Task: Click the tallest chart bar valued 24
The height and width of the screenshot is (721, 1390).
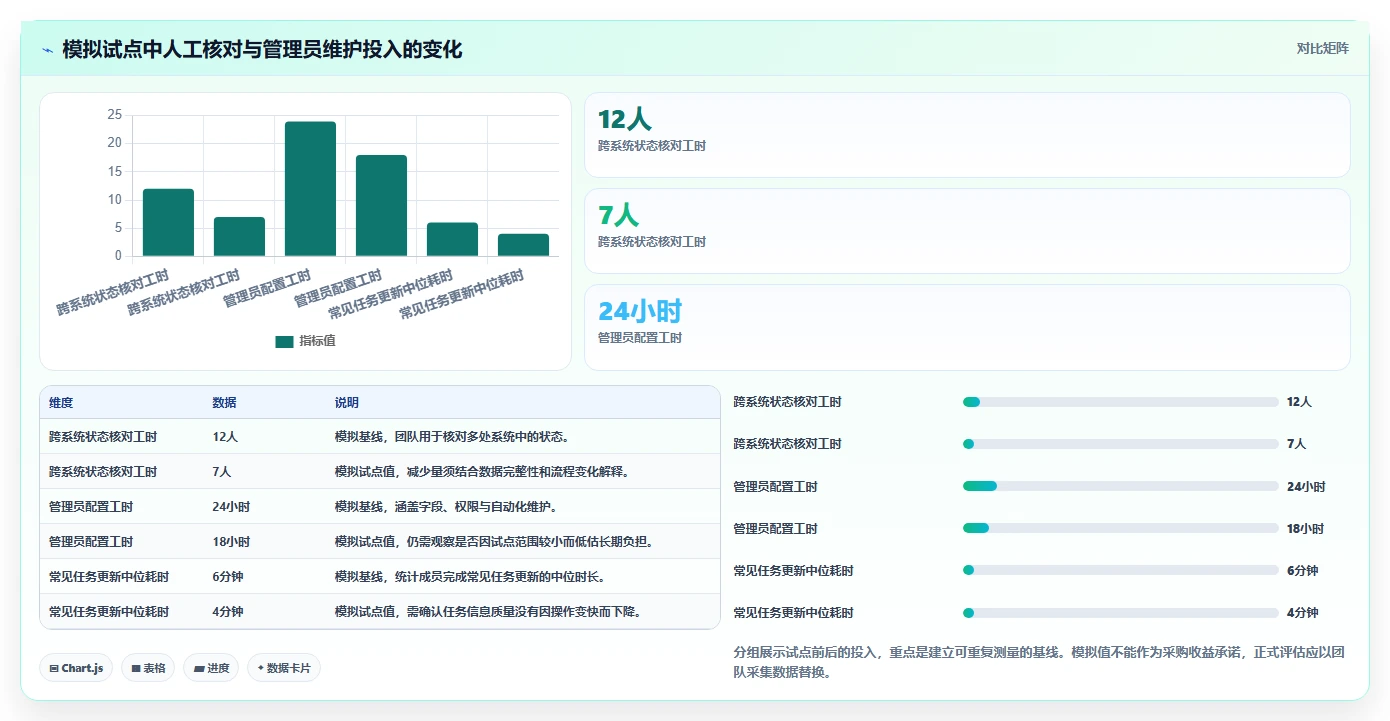Action: pos(310,189)
